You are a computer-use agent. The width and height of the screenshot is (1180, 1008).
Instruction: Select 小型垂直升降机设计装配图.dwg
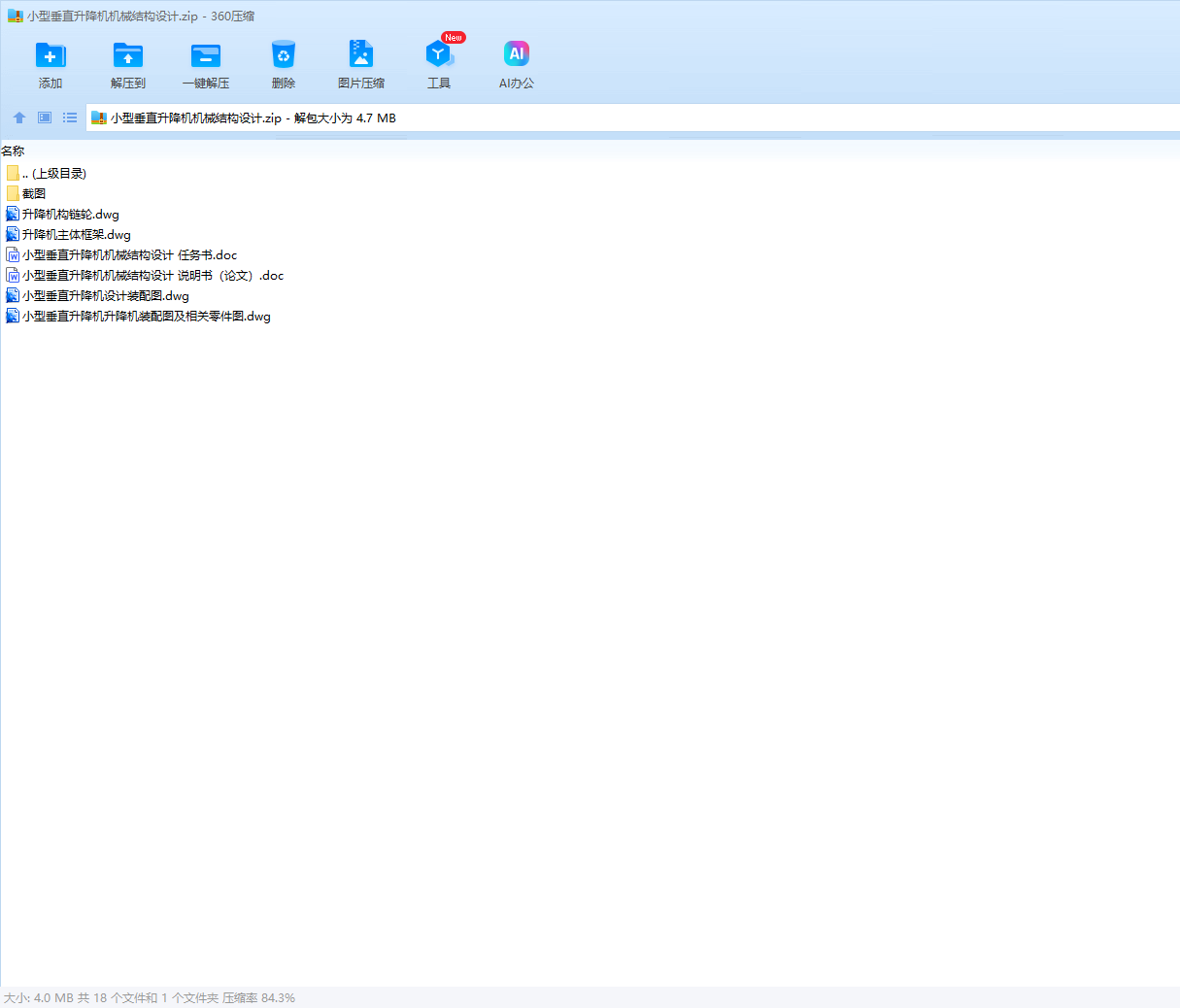(x=106, y=296)
